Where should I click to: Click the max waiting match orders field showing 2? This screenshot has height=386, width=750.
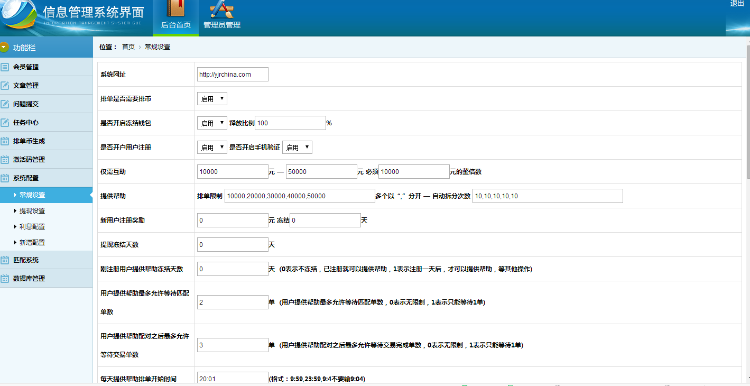pos(232,302)
